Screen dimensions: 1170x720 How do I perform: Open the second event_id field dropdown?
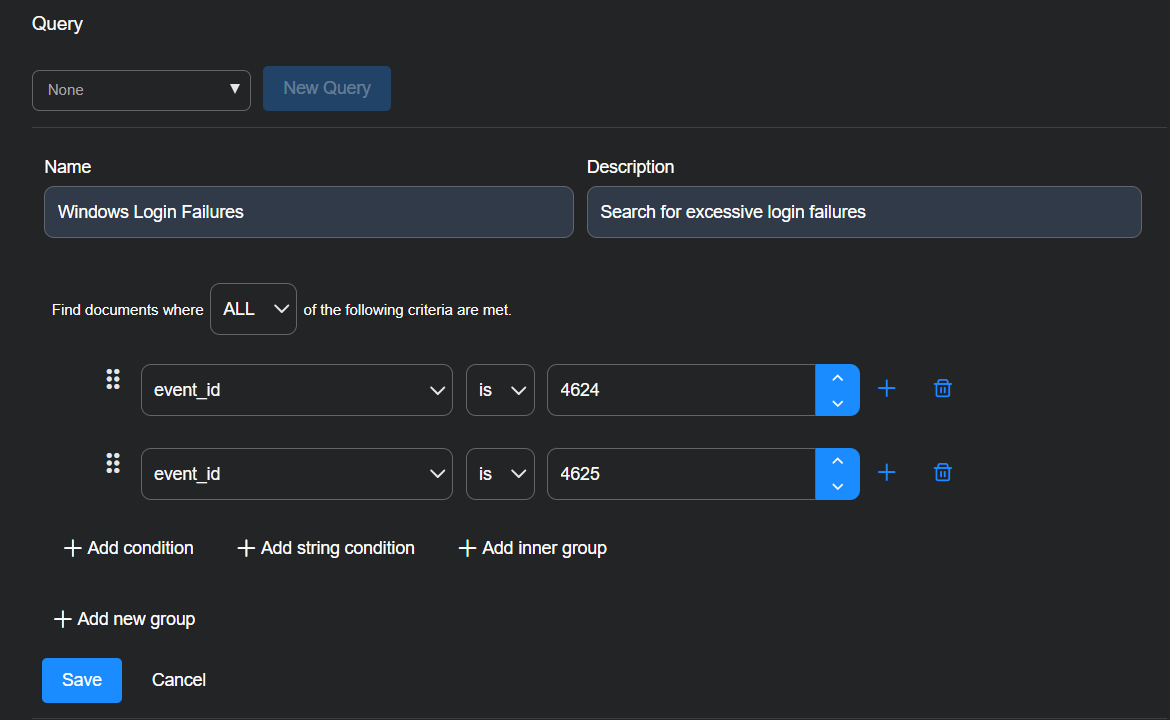[296, 474]
